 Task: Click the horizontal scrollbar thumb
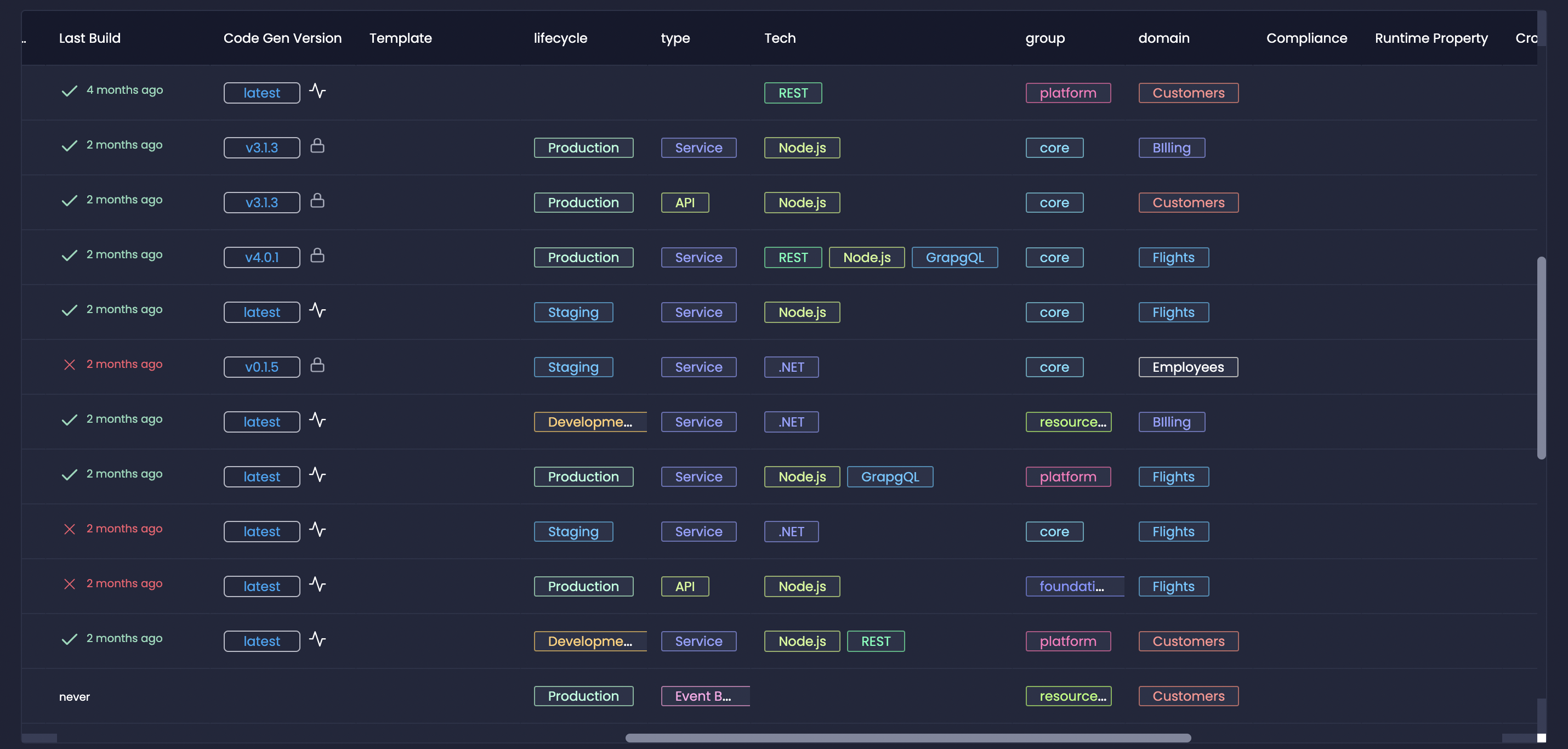point(907,738)
